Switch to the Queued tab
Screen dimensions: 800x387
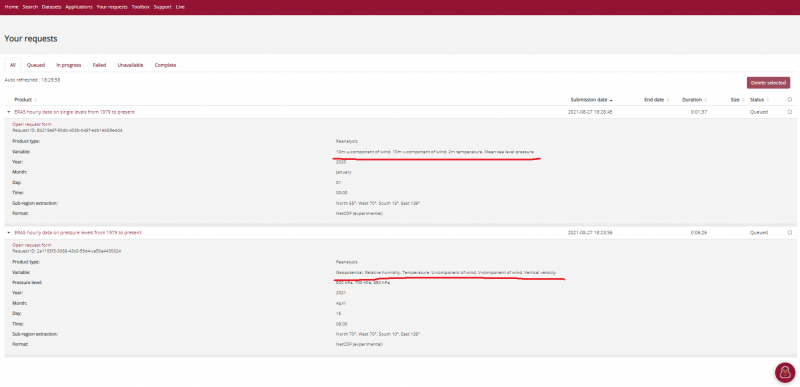[x=36, y=65]
